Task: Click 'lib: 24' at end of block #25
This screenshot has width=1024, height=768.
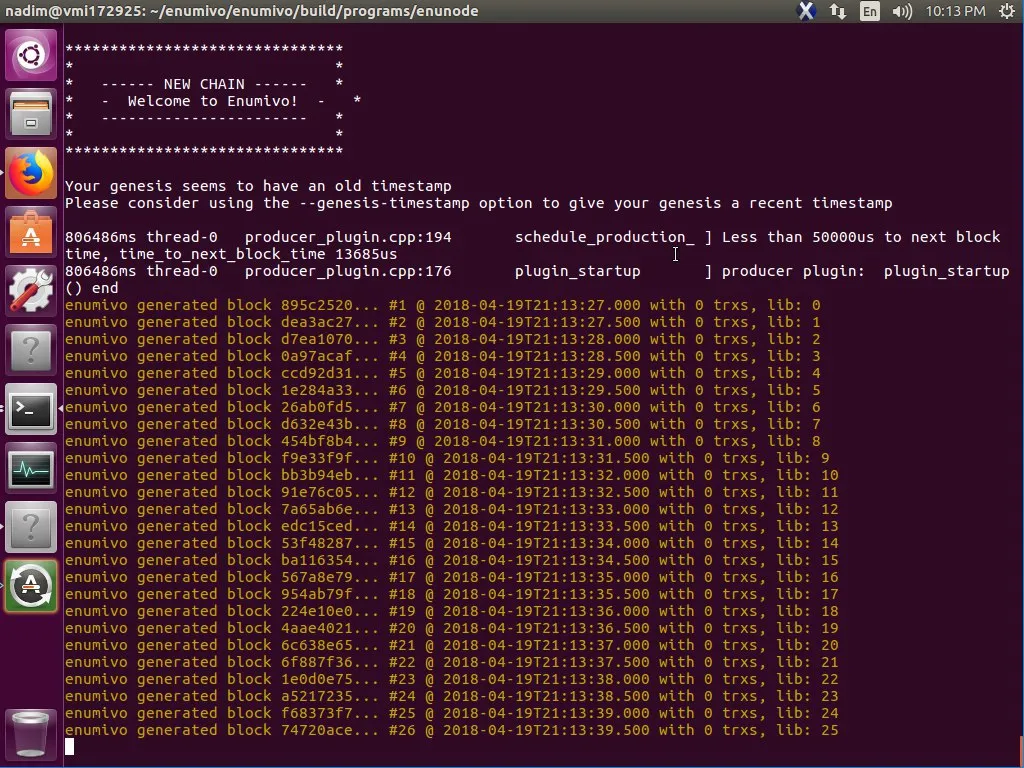Action: coord(807,712)
